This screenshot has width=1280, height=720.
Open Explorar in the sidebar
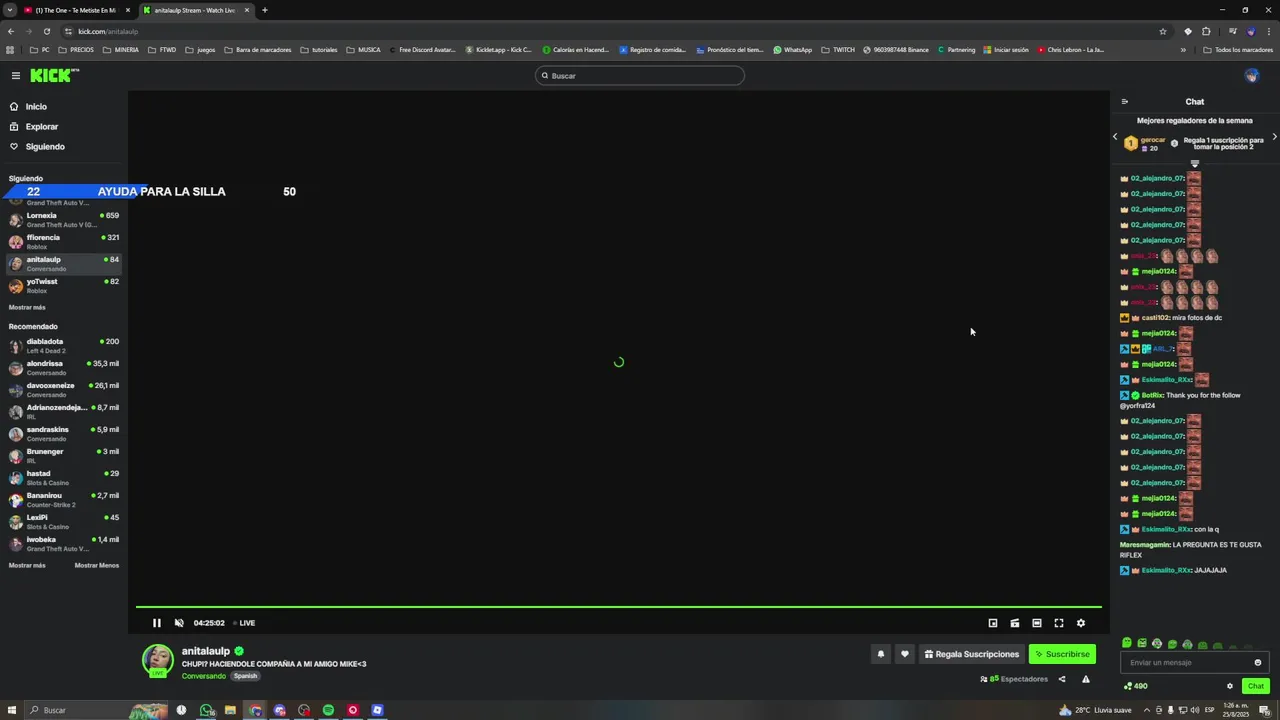coord(42,127)
